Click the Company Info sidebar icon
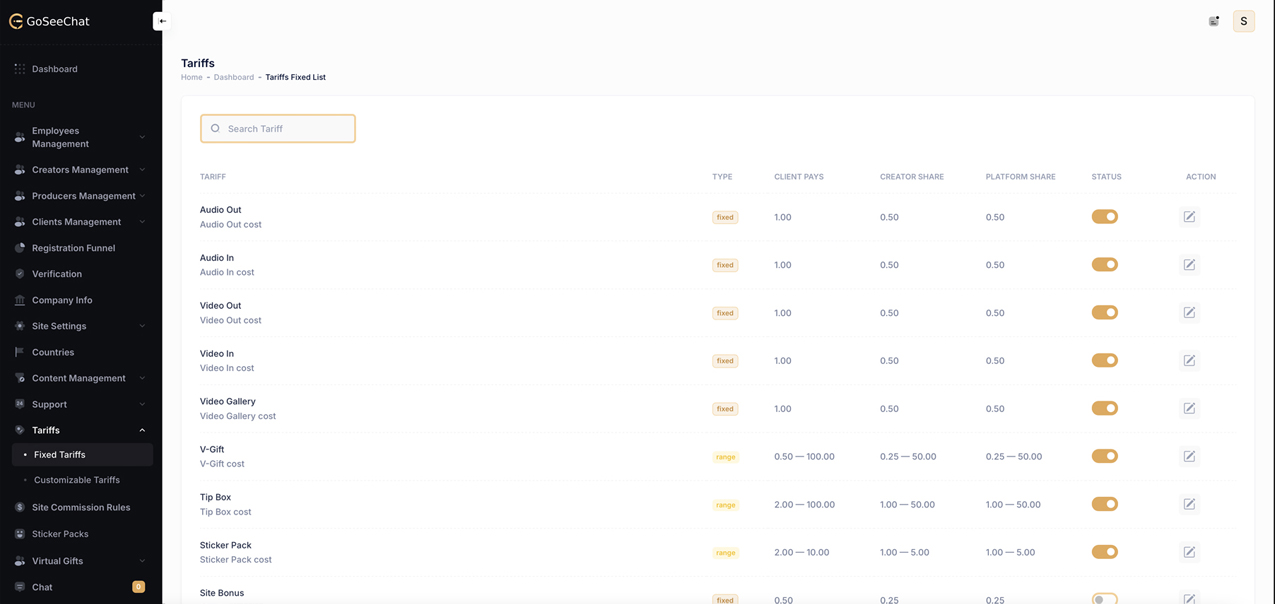The image size is (1275, 604). 20,300
